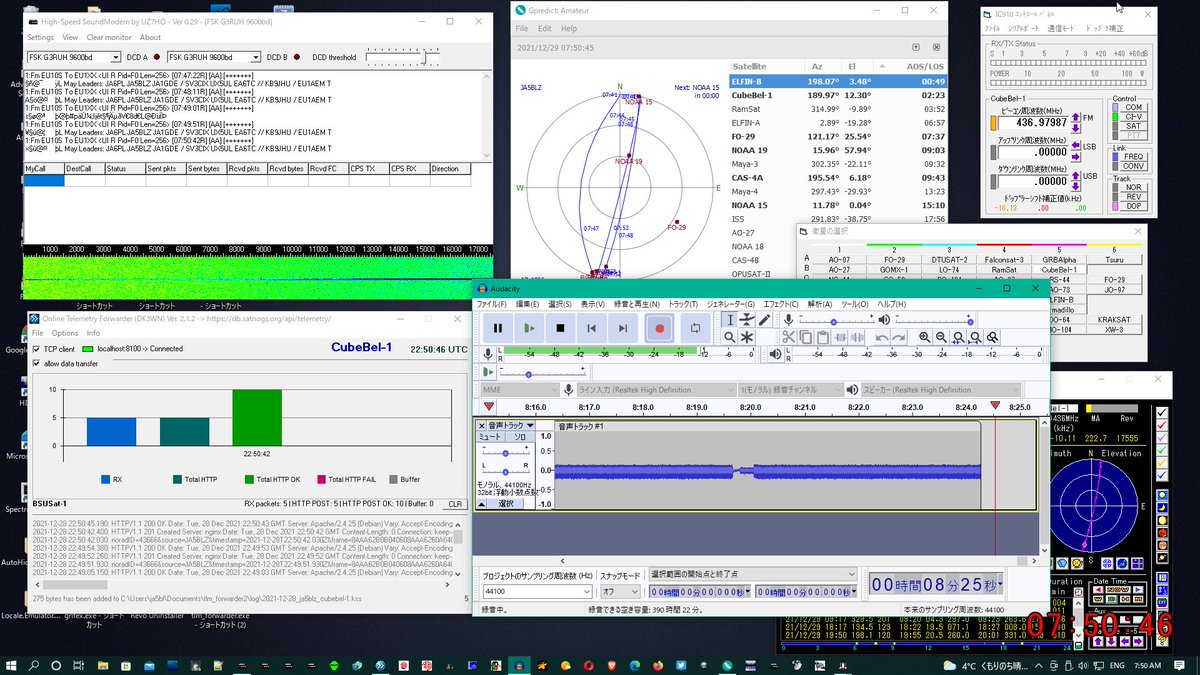The width and height of the screenshot is (1200, 675).
Task: Uncheck the TCP client checkbox
Action: 37,349
